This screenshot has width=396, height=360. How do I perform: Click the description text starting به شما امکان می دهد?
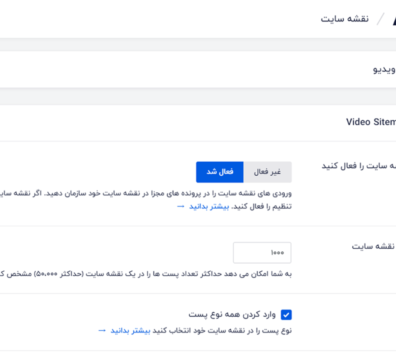pyautogui.click(x=146, y=274)
